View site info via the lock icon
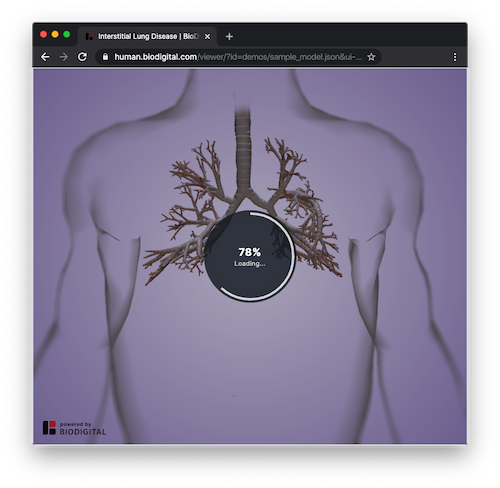500x488 pixels. pos(105,57)
